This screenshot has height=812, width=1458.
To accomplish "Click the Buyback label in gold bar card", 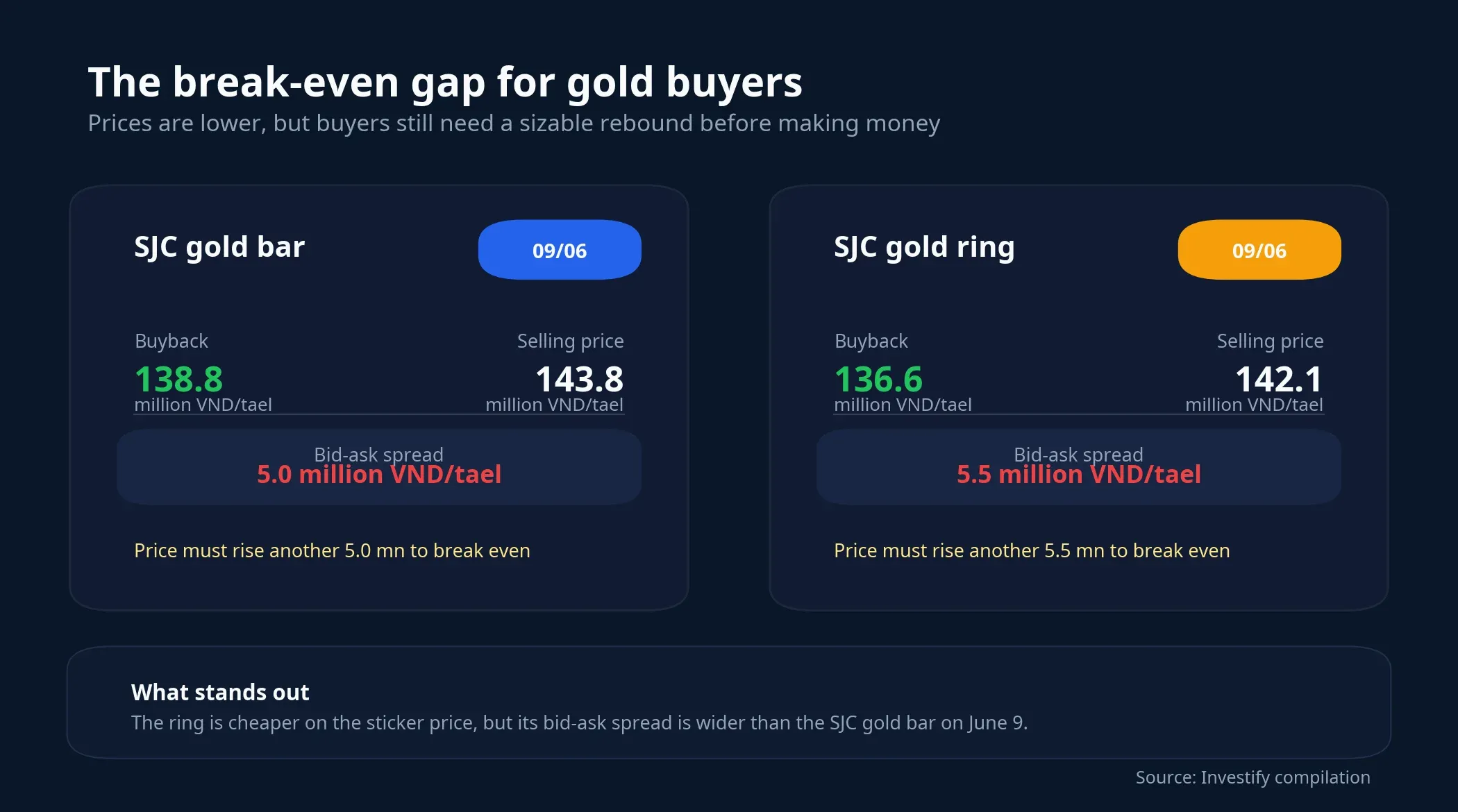I will pyautogui.click(x=171, y=341).
